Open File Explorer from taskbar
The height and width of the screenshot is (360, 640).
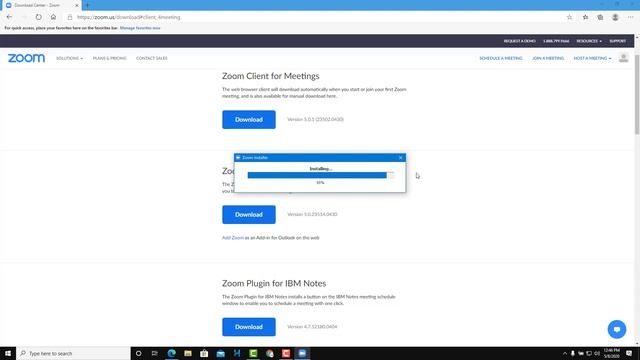[188, 353]
